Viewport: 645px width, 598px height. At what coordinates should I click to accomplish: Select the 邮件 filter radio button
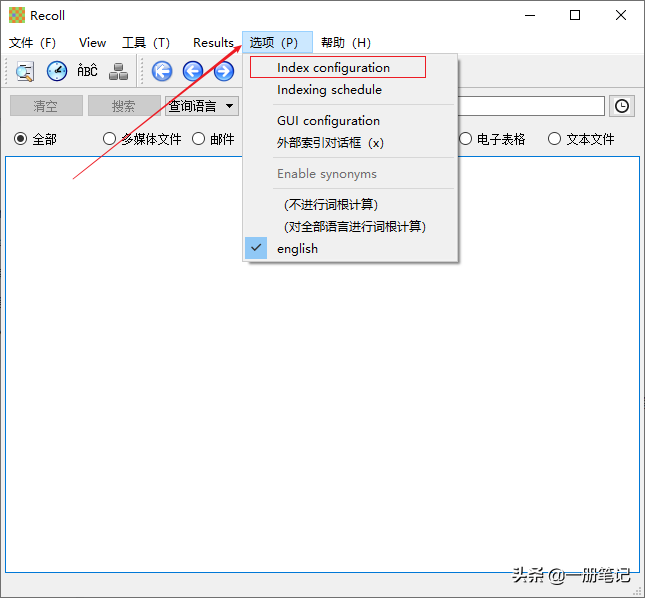[x=198, y=139]
